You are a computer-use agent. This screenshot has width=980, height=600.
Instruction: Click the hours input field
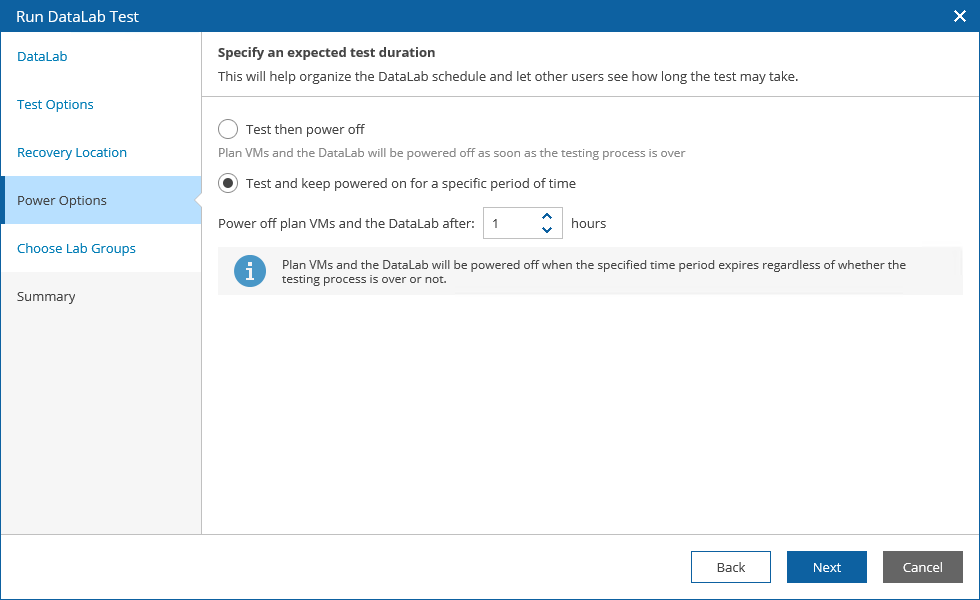coord(510,223)
